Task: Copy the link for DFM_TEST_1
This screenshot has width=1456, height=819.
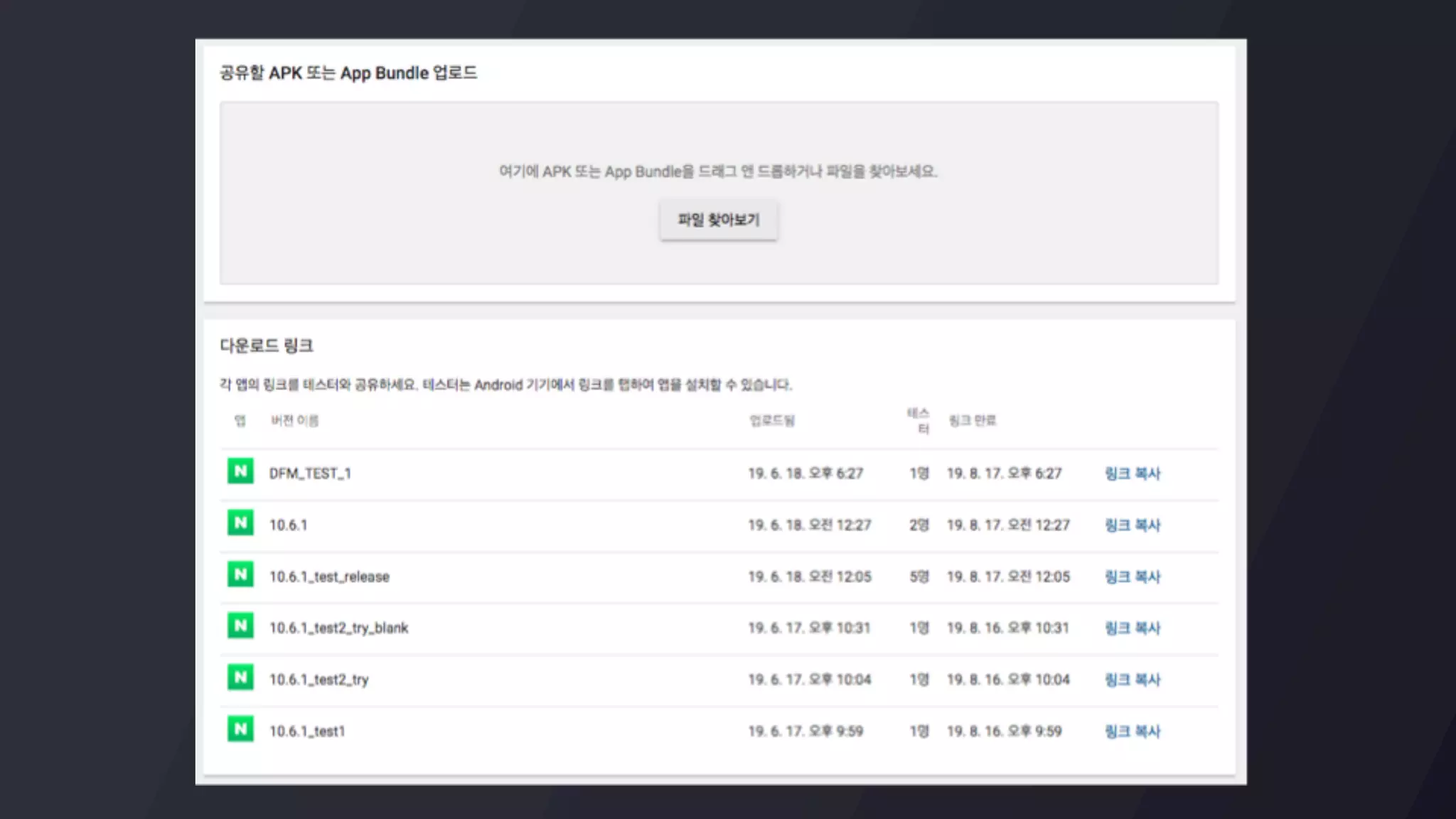Action: pos(1132,473)
